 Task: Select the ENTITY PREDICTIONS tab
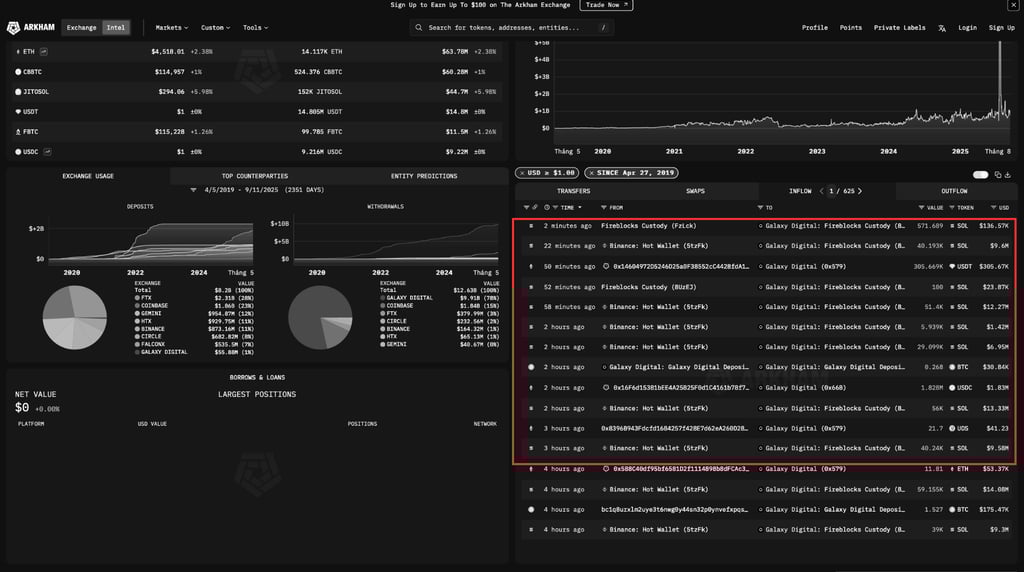tap(424, 176)
